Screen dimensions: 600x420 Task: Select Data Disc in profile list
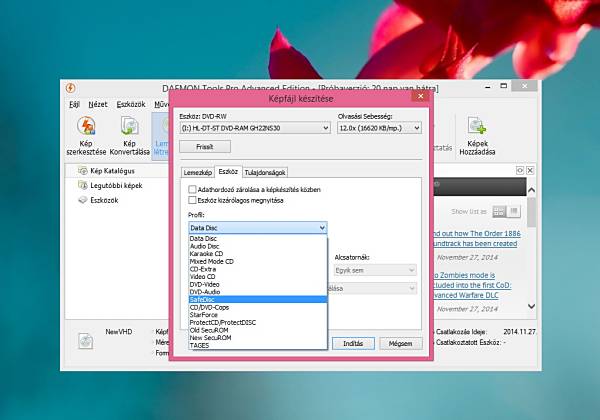coord(258,238)
